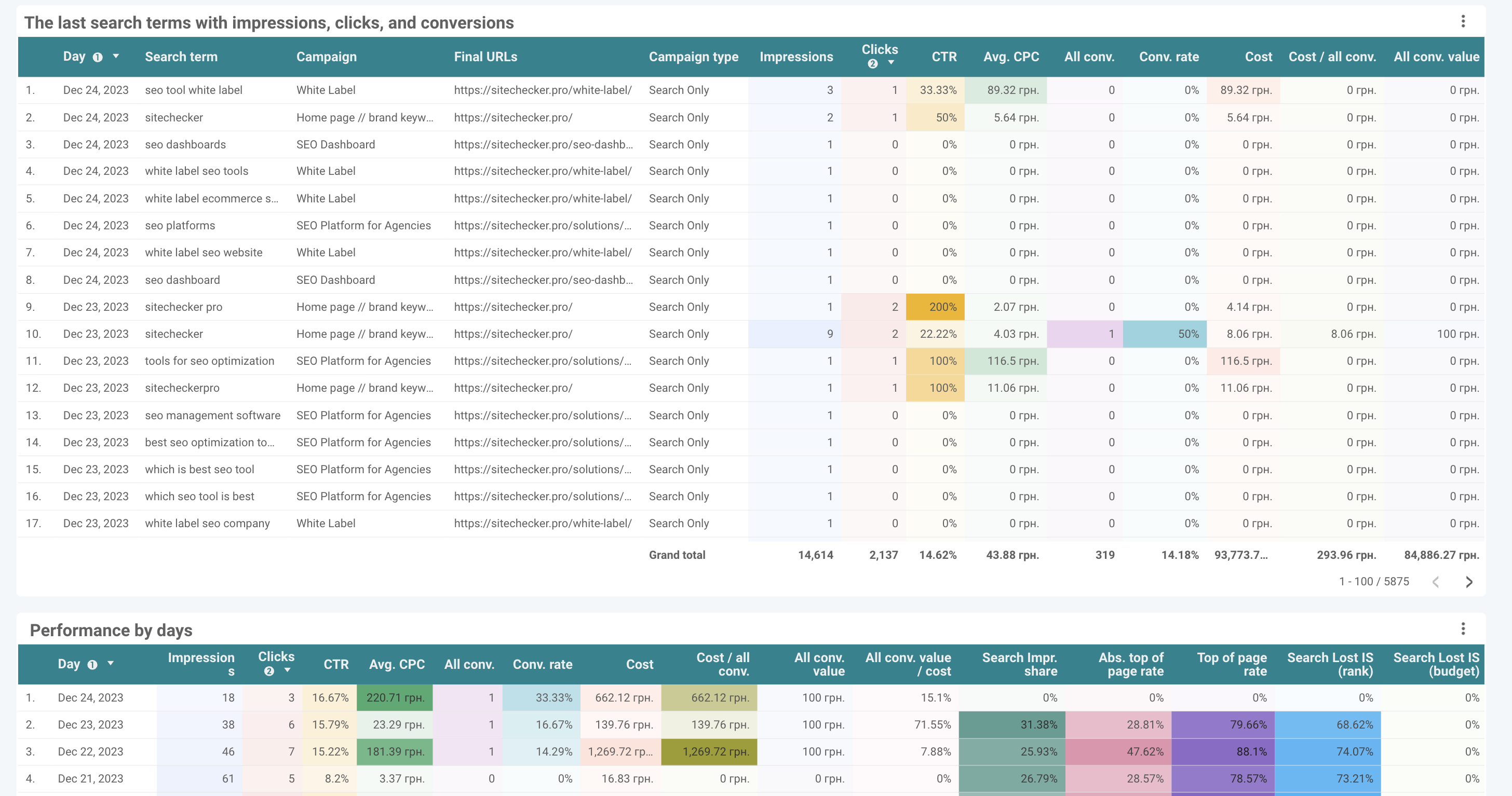Click search term 'seo tool white label'
Image resolution: width=1512 pixels, height=796 pixels.
pyautogui.click(x=194, y=90)
